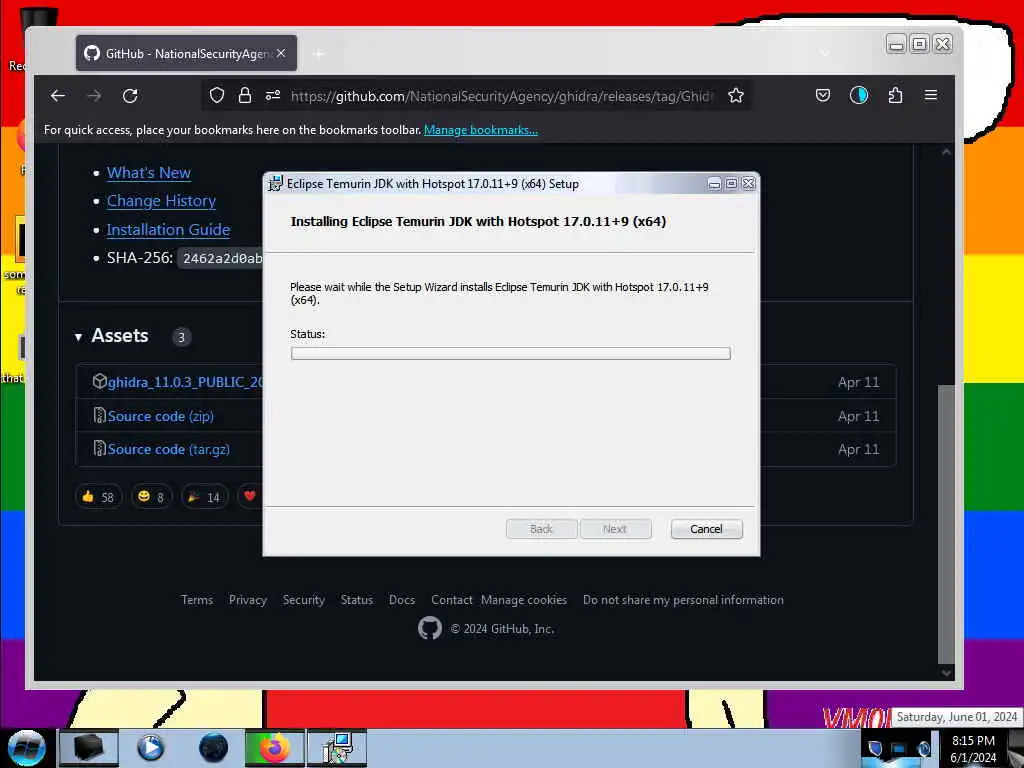Click Cancel in the Temurin setup
1024x768 pixels.
pyautogui.click(x=706, y=529)
